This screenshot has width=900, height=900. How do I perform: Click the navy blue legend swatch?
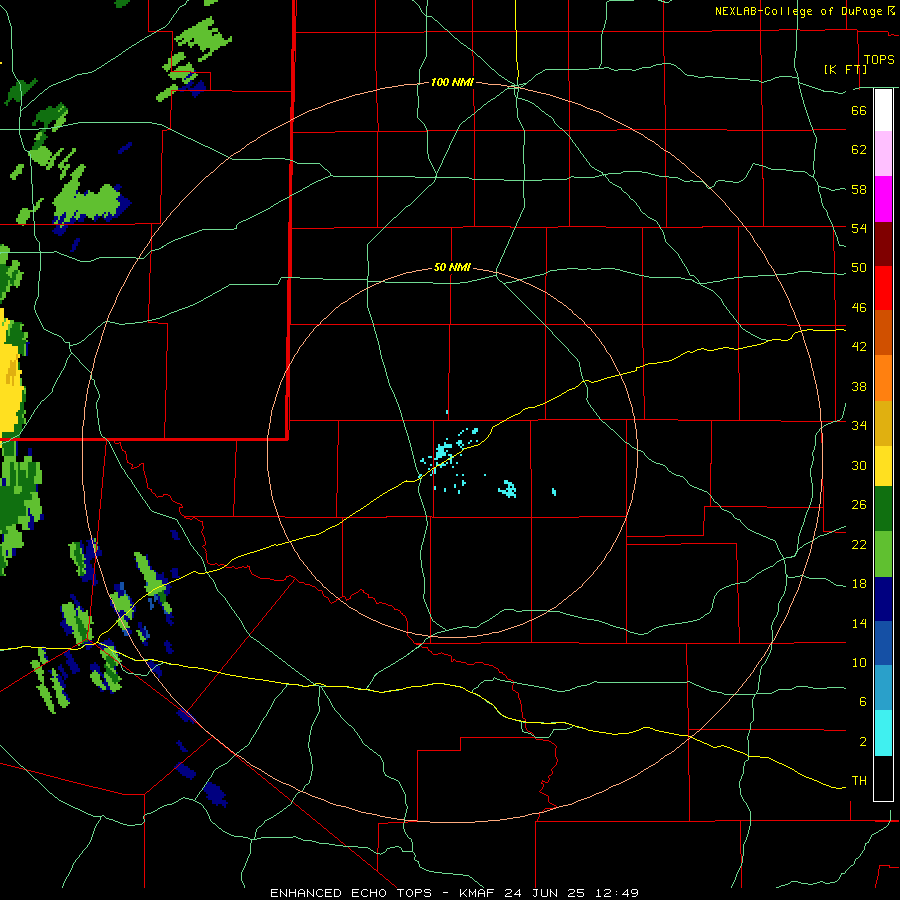pyautogui.click(x=883, y=599)
